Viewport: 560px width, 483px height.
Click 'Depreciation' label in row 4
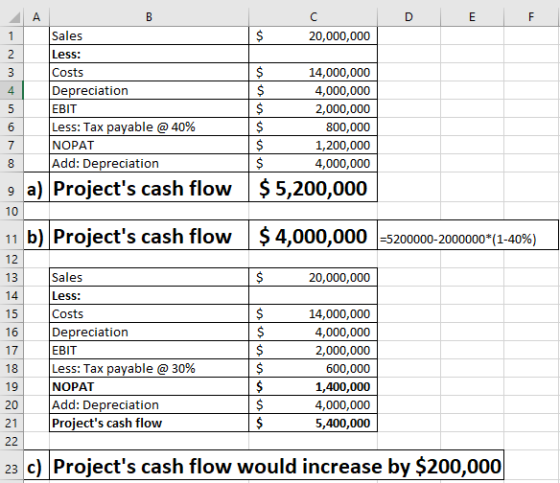coord(149,90)
